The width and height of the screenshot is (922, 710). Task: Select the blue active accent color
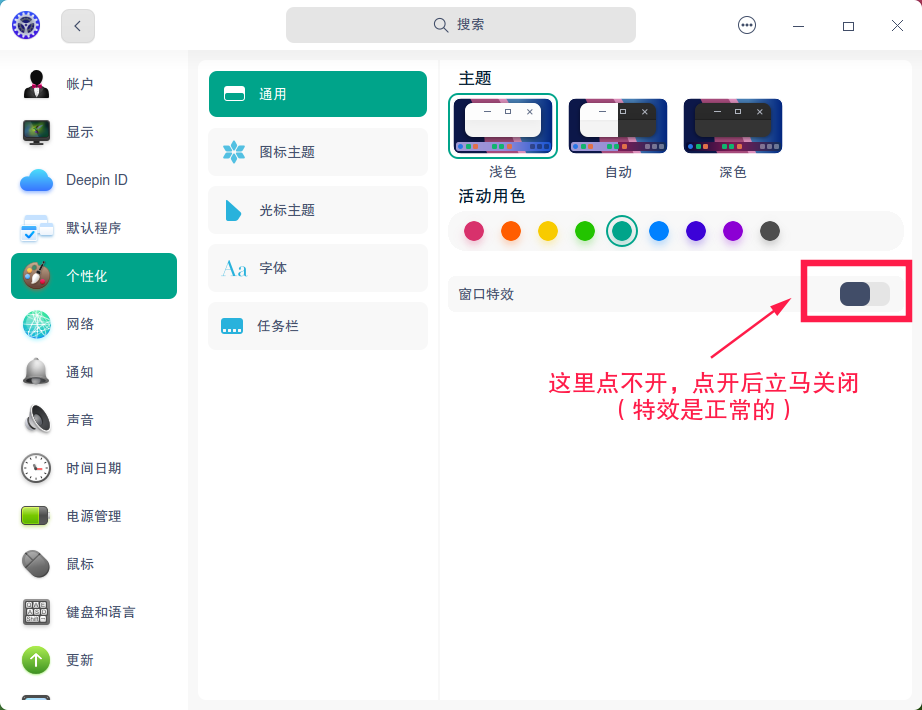coord(658,231)
